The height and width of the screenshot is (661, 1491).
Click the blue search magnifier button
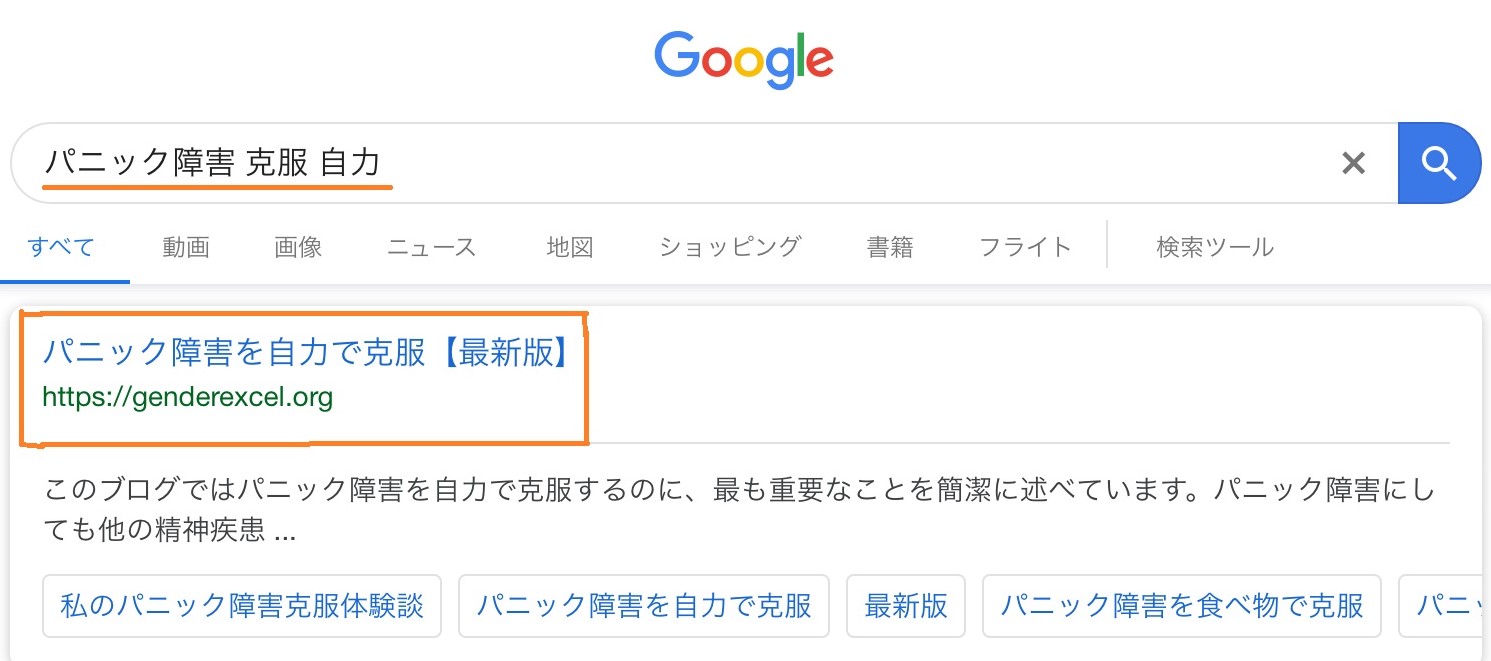(1438, 163)
